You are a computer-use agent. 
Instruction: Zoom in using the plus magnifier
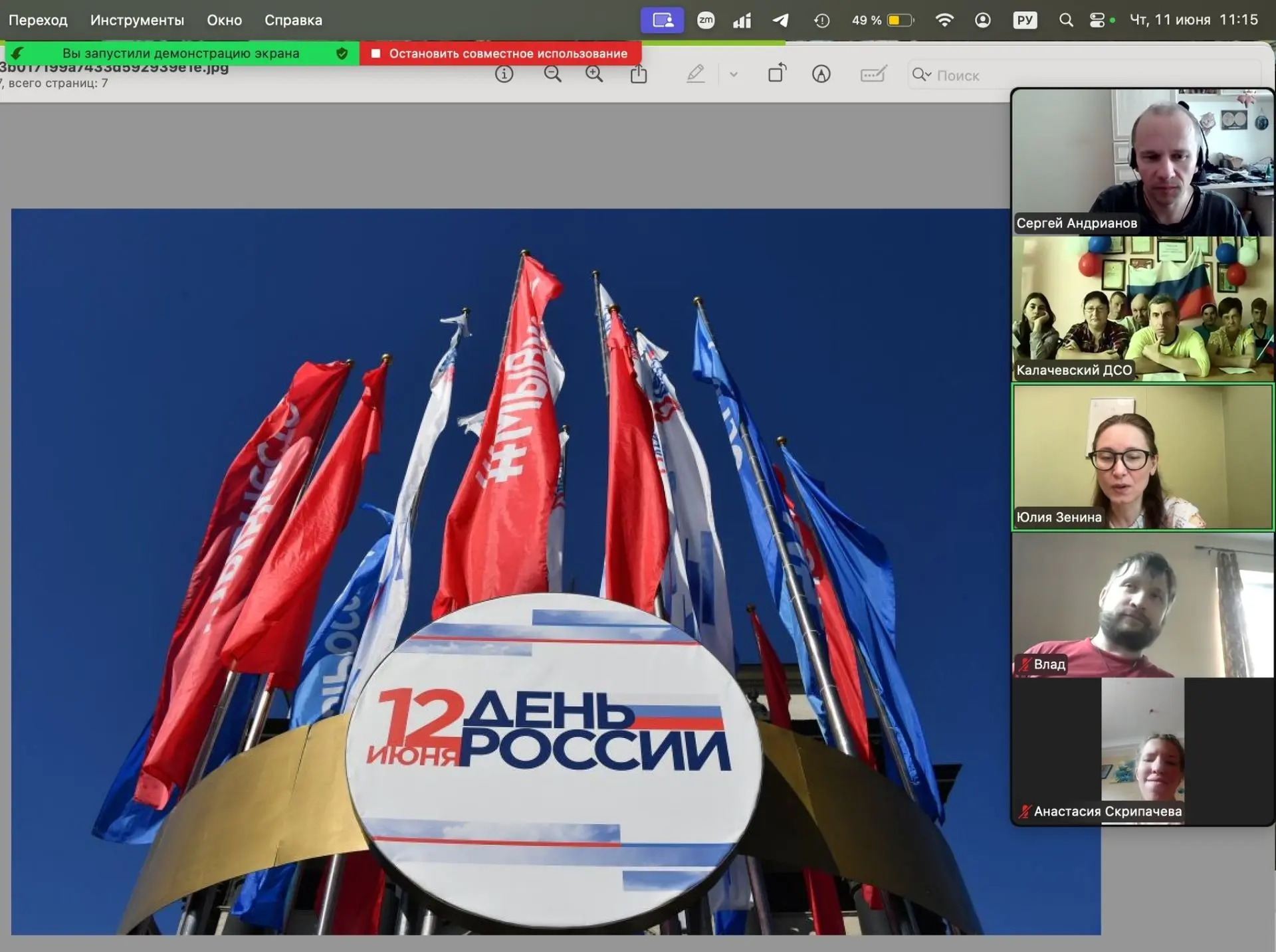pyautogui.click(x=594, y=74)
